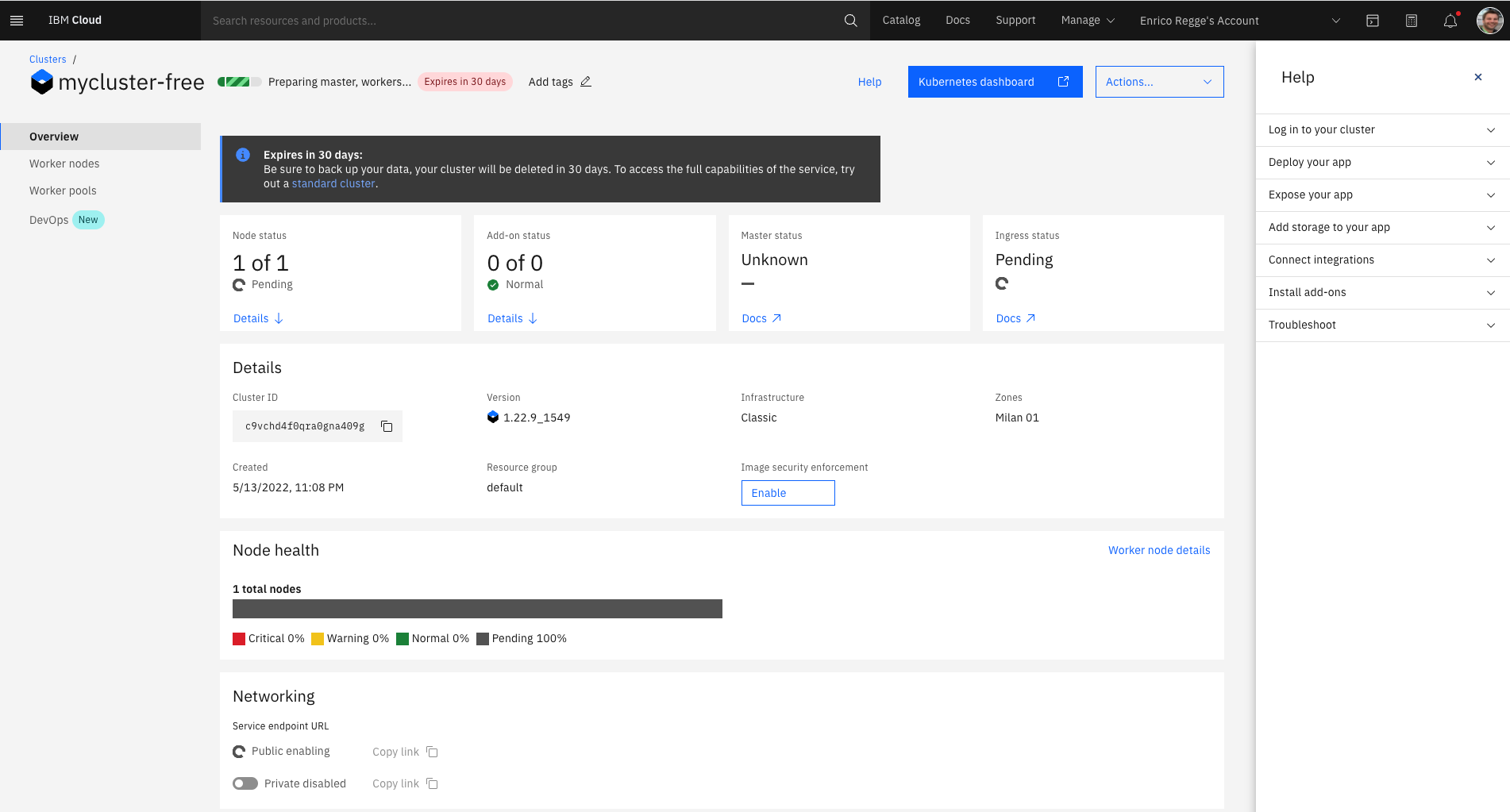Open Support in top navigation
Viewport: 1510px width, 812px height.
tap(1015, 21)
